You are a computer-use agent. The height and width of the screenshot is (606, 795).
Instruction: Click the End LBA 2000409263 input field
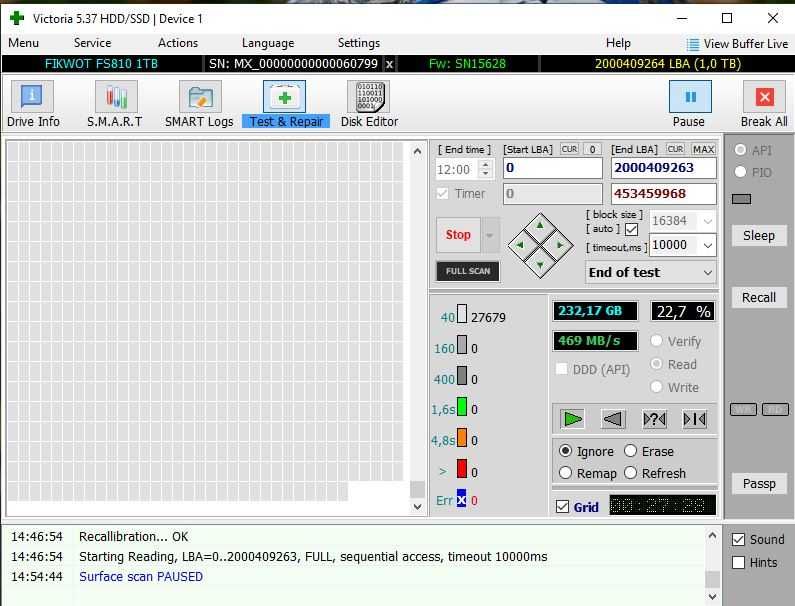664,168
